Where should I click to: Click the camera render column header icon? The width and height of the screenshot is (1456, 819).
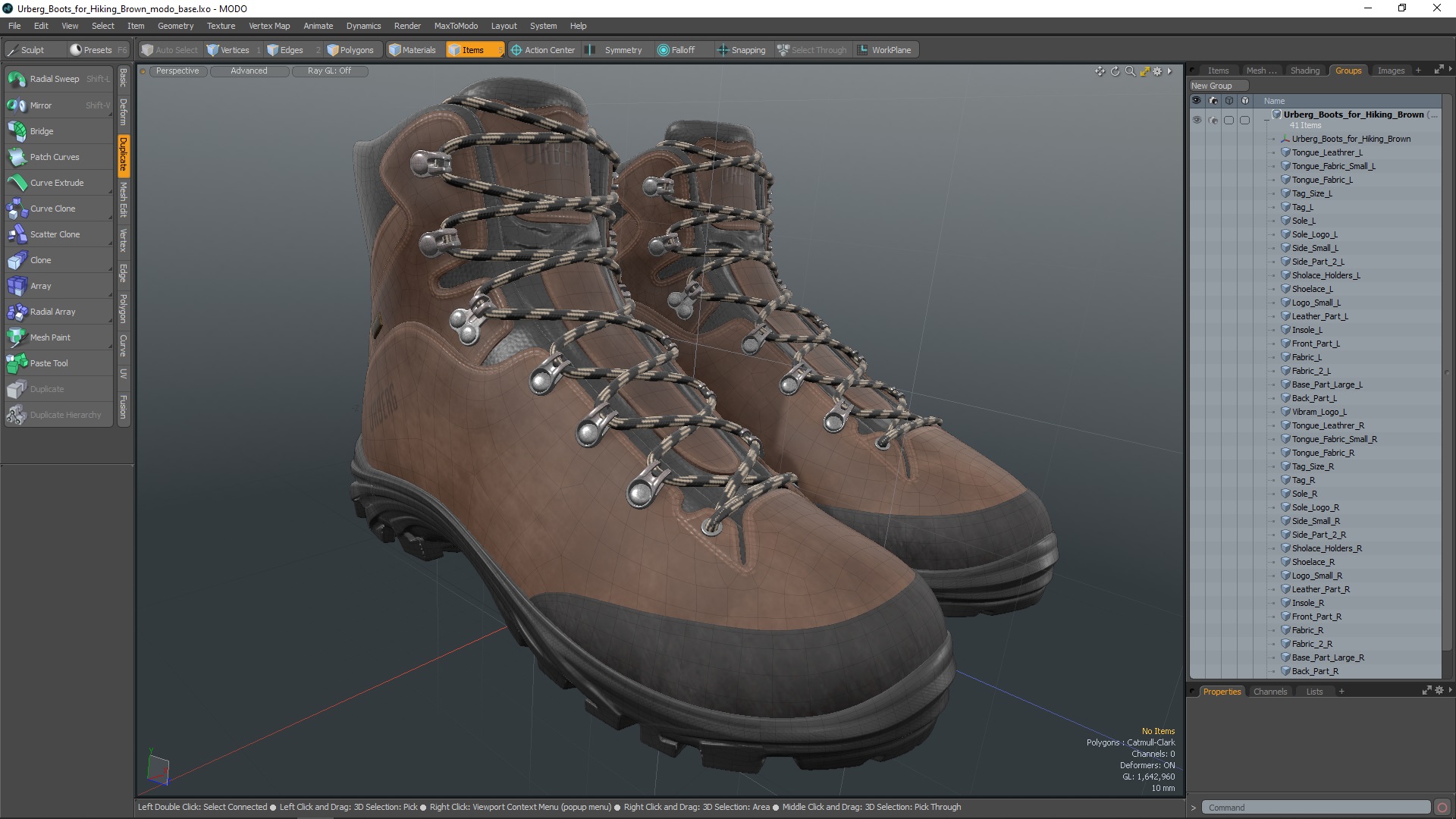click(x=1213, y=101)
